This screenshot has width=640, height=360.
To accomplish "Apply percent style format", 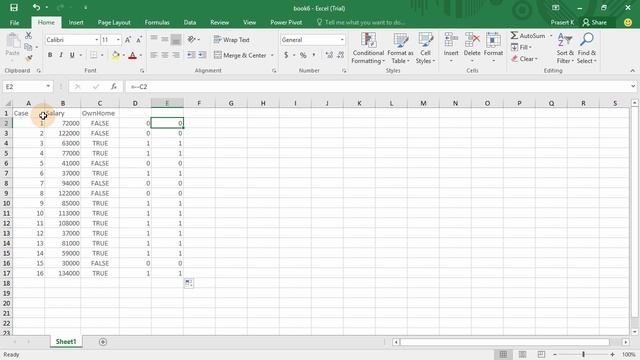I will [x=303, y=55].
